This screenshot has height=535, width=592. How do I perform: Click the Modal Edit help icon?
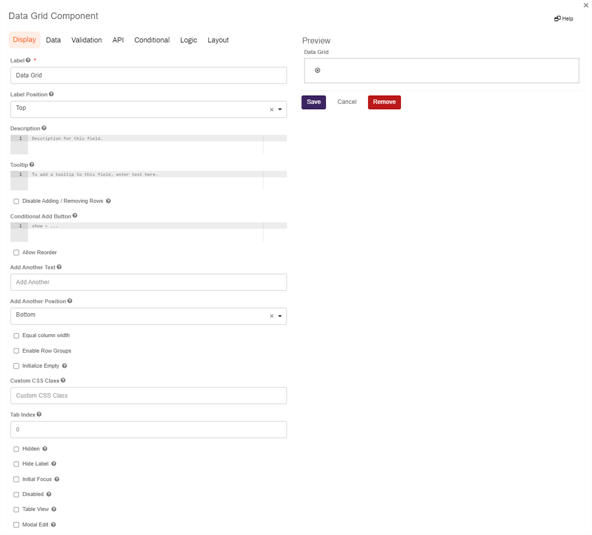[x=53, y=524]
